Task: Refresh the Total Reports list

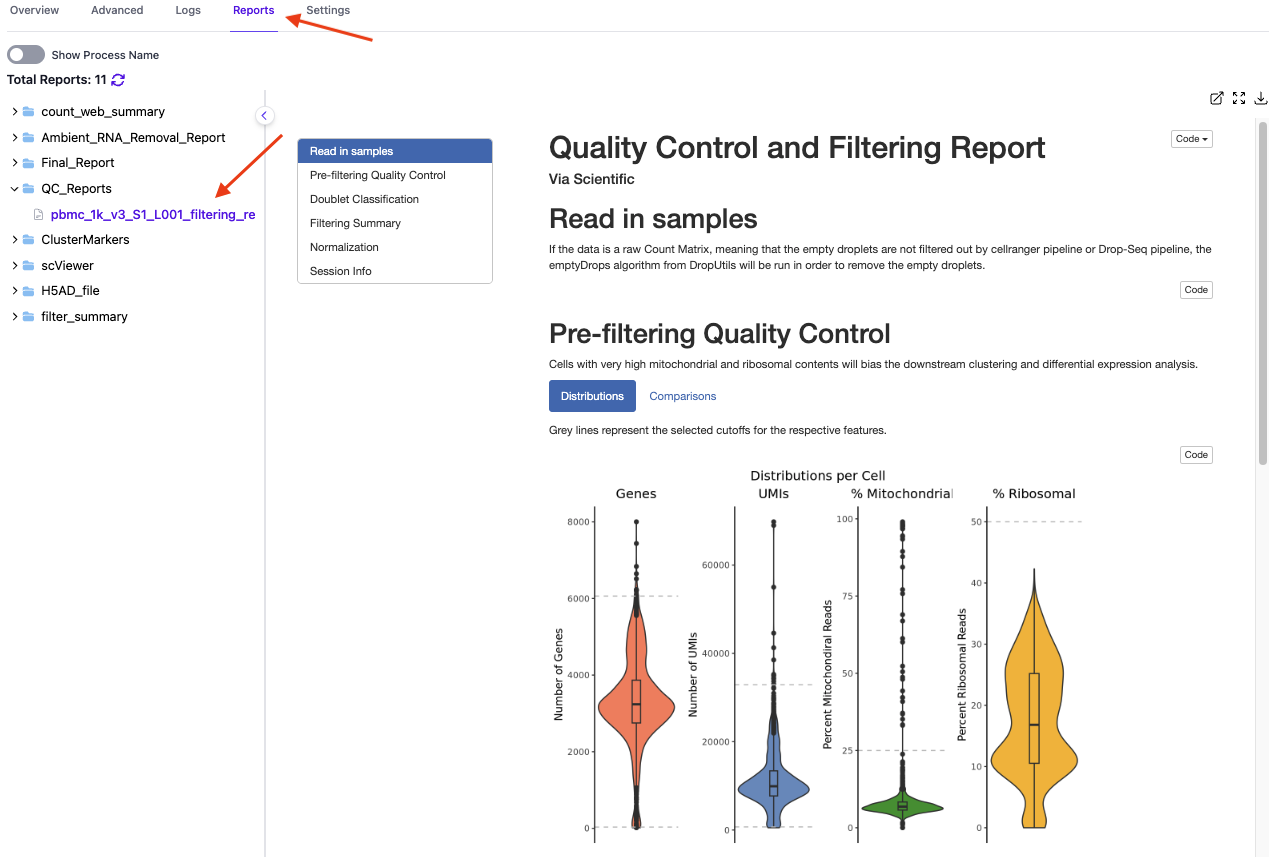Action: (x=118, y=80)
